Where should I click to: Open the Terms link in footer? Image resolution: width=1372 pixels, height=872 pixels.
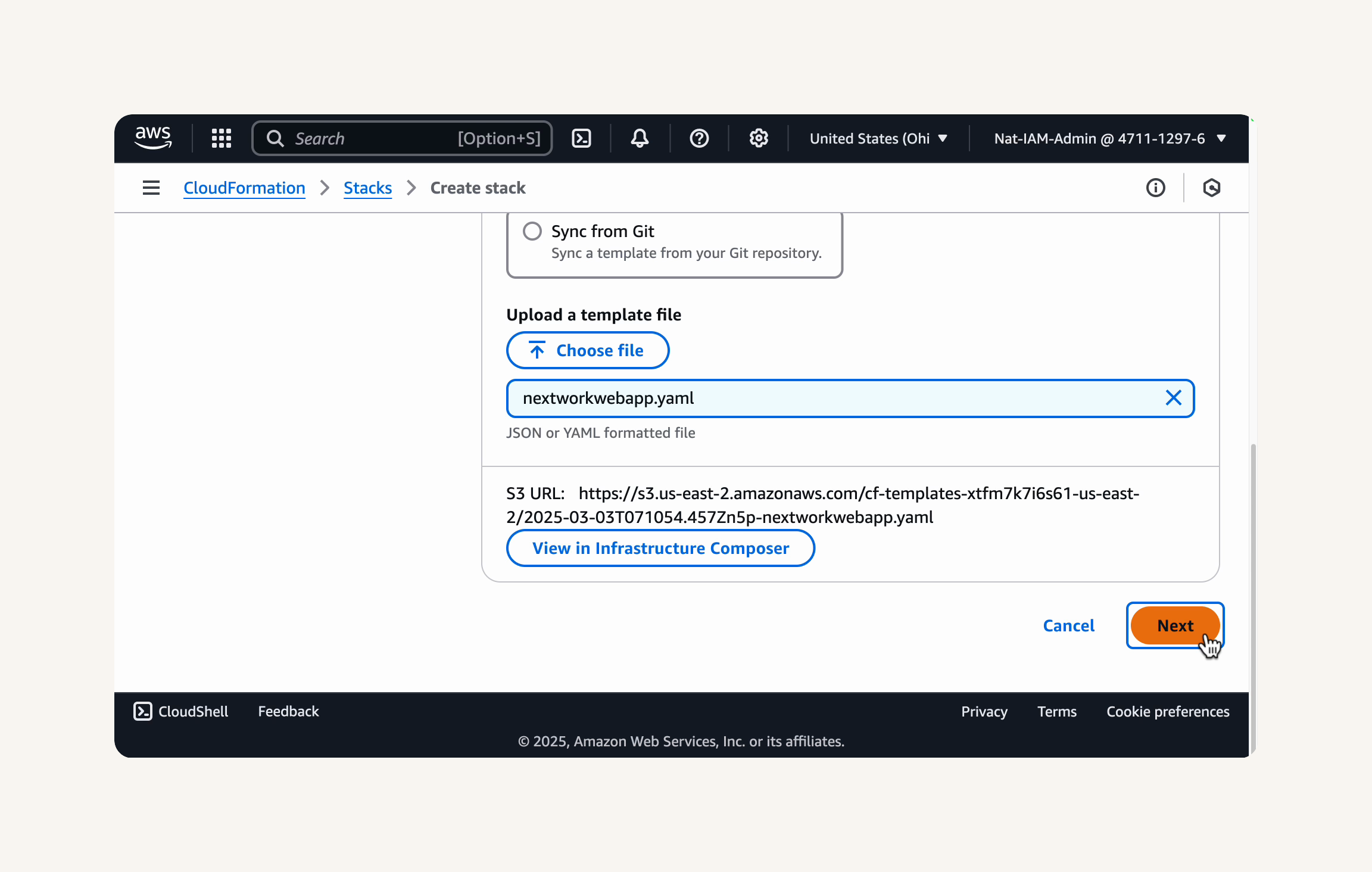[1056, 711]
